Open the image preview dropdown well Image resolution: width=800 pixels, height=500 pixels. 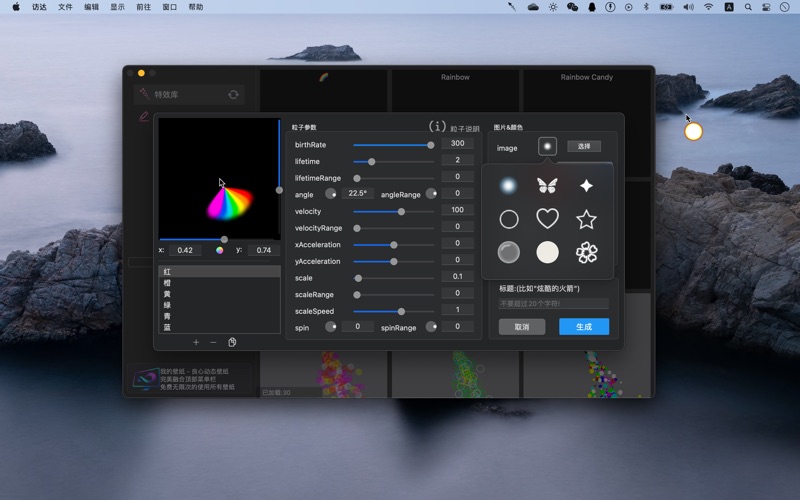pos(547,146)
